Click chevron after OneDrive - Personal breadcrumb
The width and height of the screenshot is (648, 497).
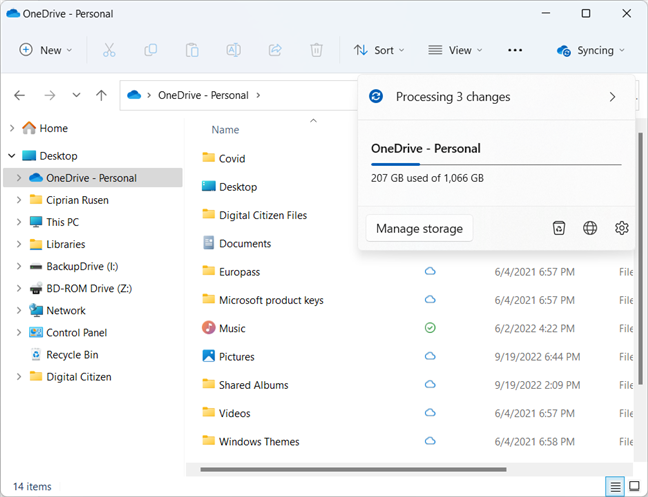point(258,95)
